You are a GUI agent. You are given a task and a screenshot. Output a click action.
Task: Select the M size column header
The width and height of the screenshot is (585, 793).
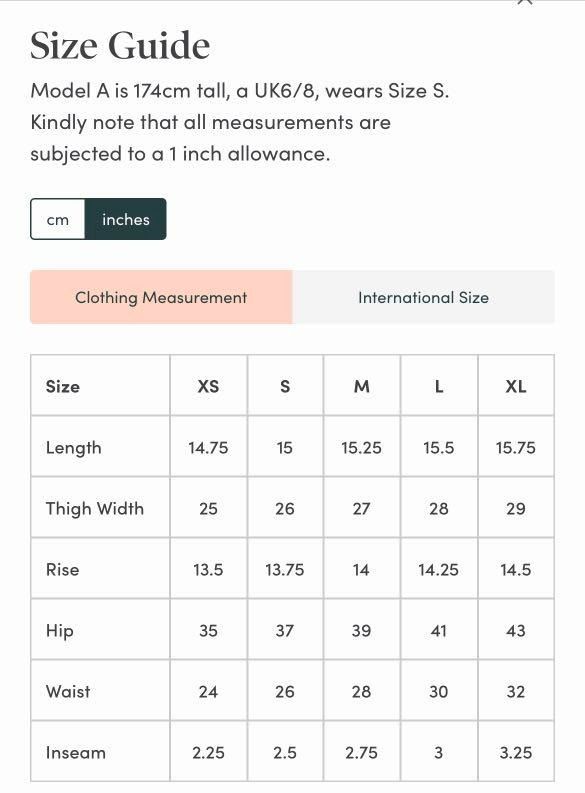pos(362,386)
